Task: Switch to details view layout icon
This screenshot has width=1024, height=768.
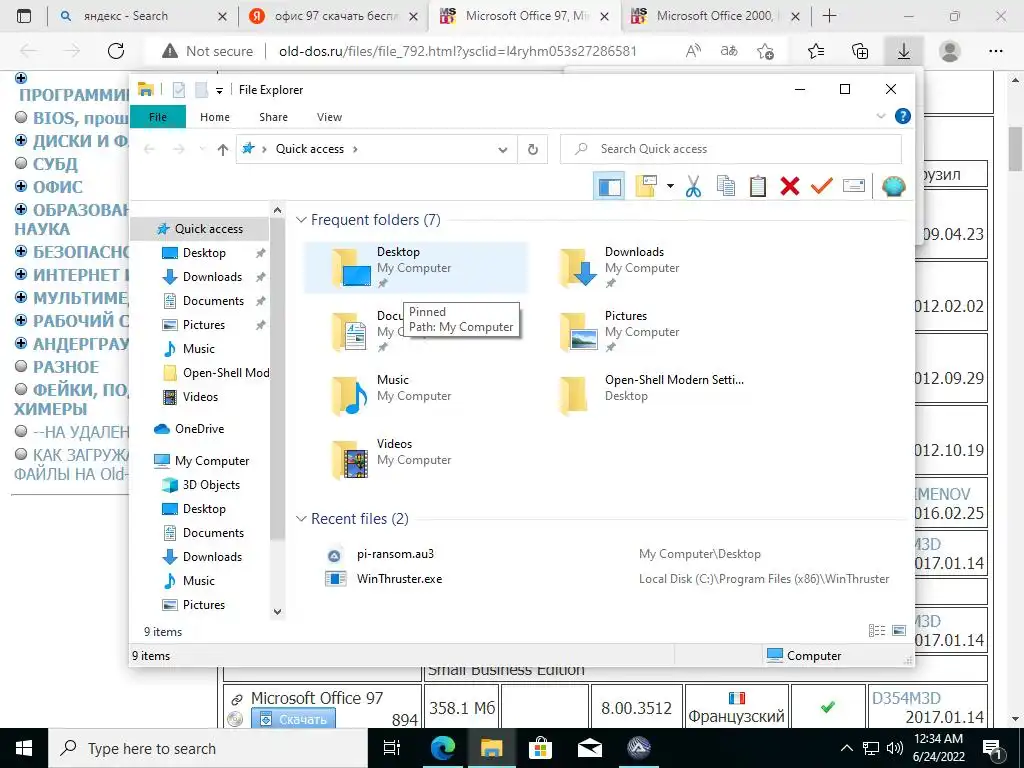Action: click(876, 631)
